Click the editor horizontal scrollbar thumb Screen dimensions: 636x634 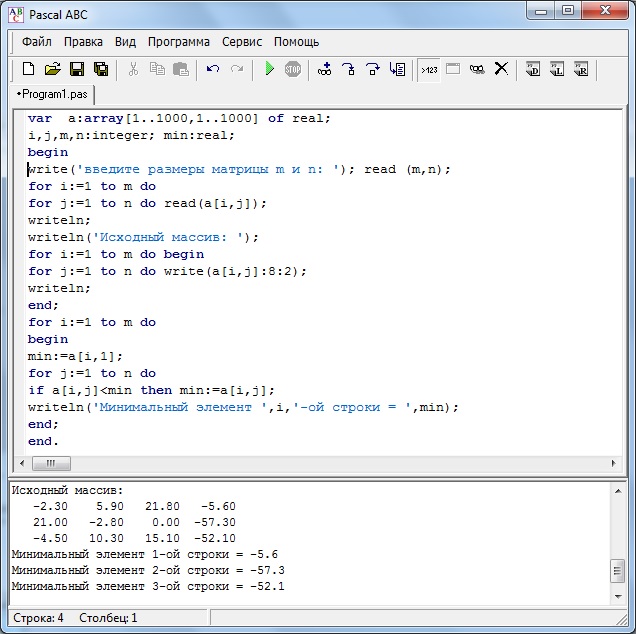51,463
